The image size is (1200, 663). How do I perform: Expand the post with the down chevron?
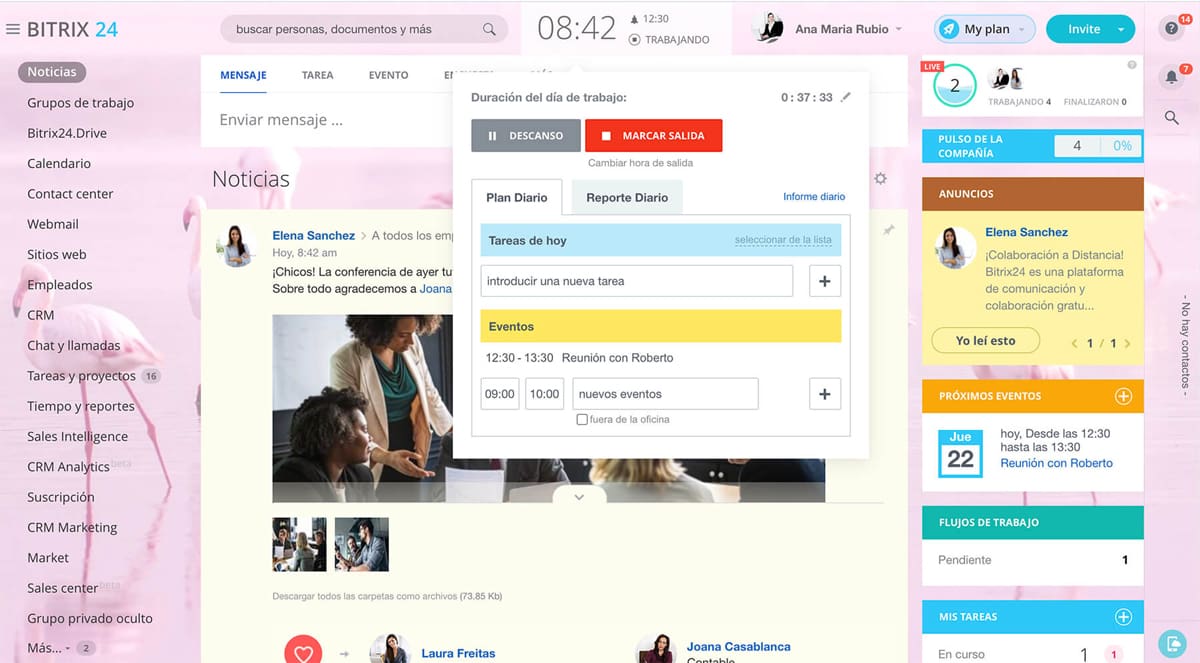pyautogui.click(x=579, y=497)
